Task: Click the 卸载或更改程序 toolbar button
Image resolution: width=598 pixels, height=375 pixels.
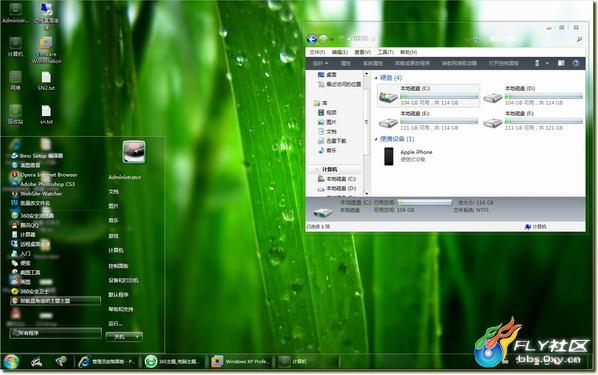Action: coord(412,63)
